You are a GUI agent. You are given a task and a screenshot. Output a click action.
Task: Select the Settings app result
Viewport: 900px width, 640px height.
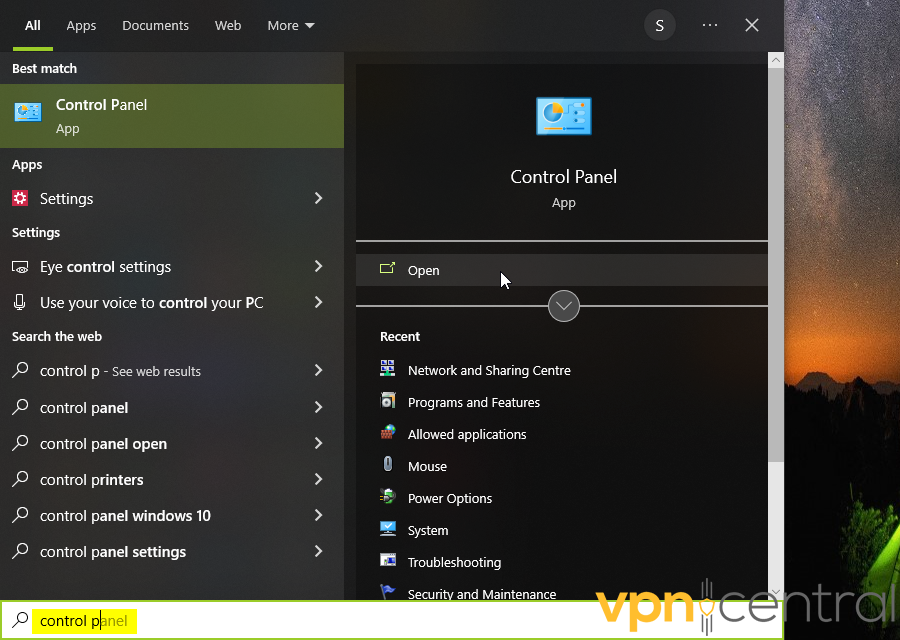coord(172,199)
